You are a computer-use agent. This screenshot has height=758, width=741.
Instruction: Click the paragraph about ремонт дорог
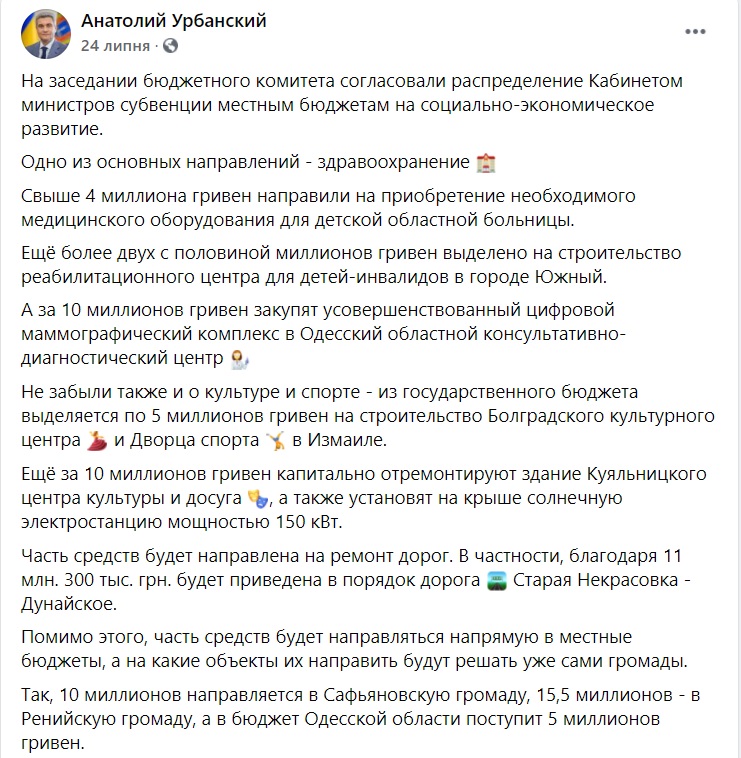pos(356,580)
